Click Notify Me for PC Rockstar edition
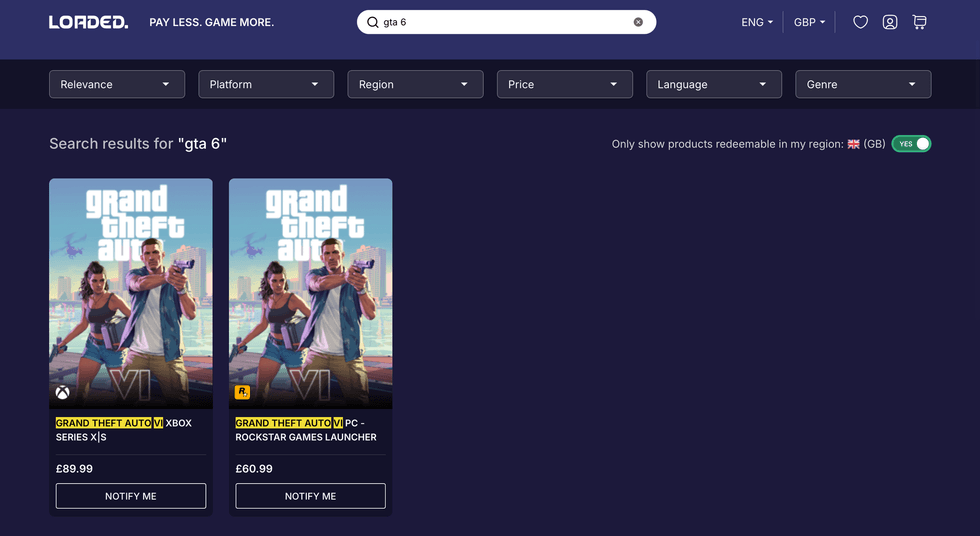The width and height of the screenshot is (980, 536). tap(311, 496)
